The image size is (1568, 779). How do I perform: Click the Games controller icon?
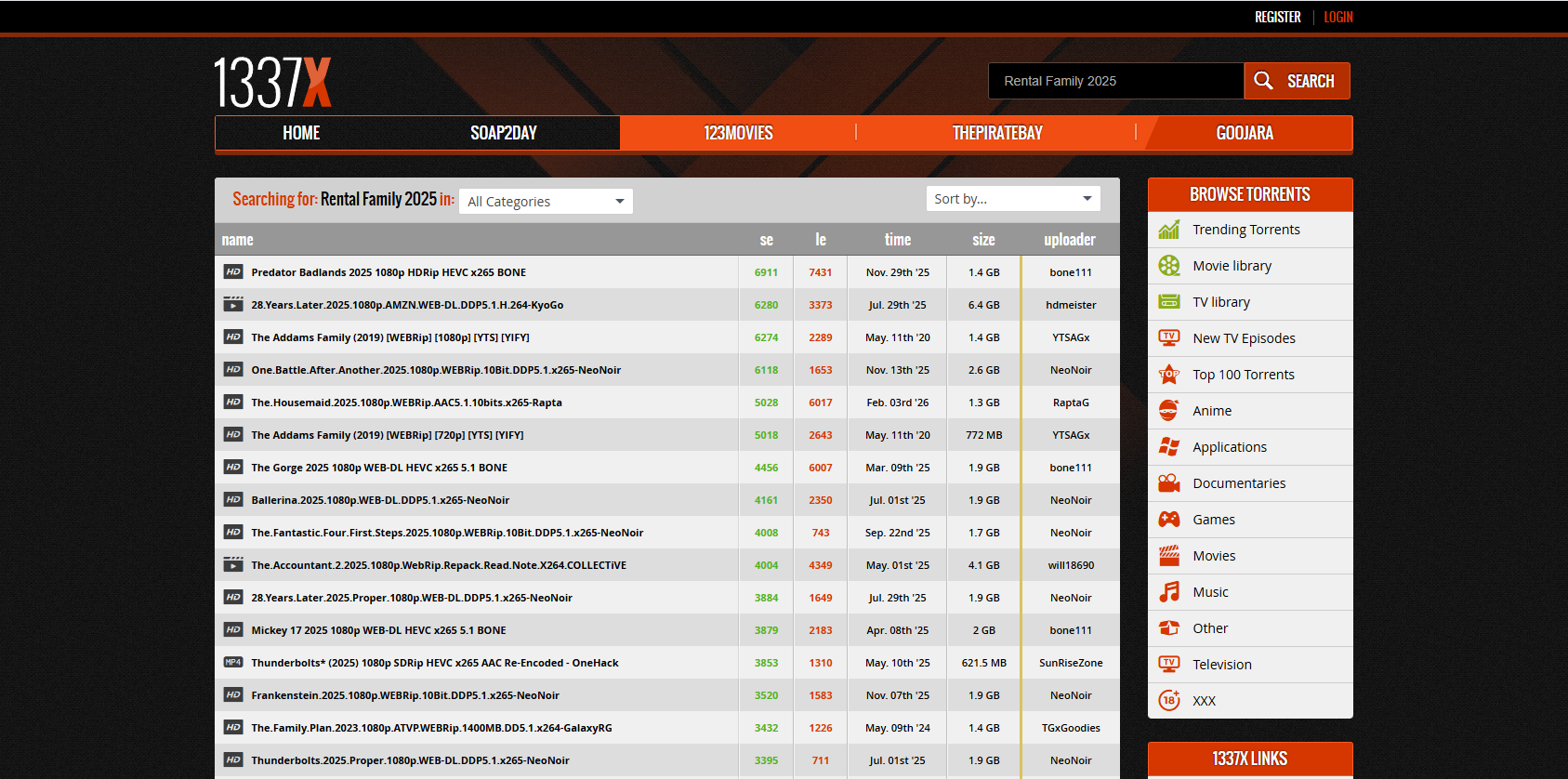(1169, 520)
